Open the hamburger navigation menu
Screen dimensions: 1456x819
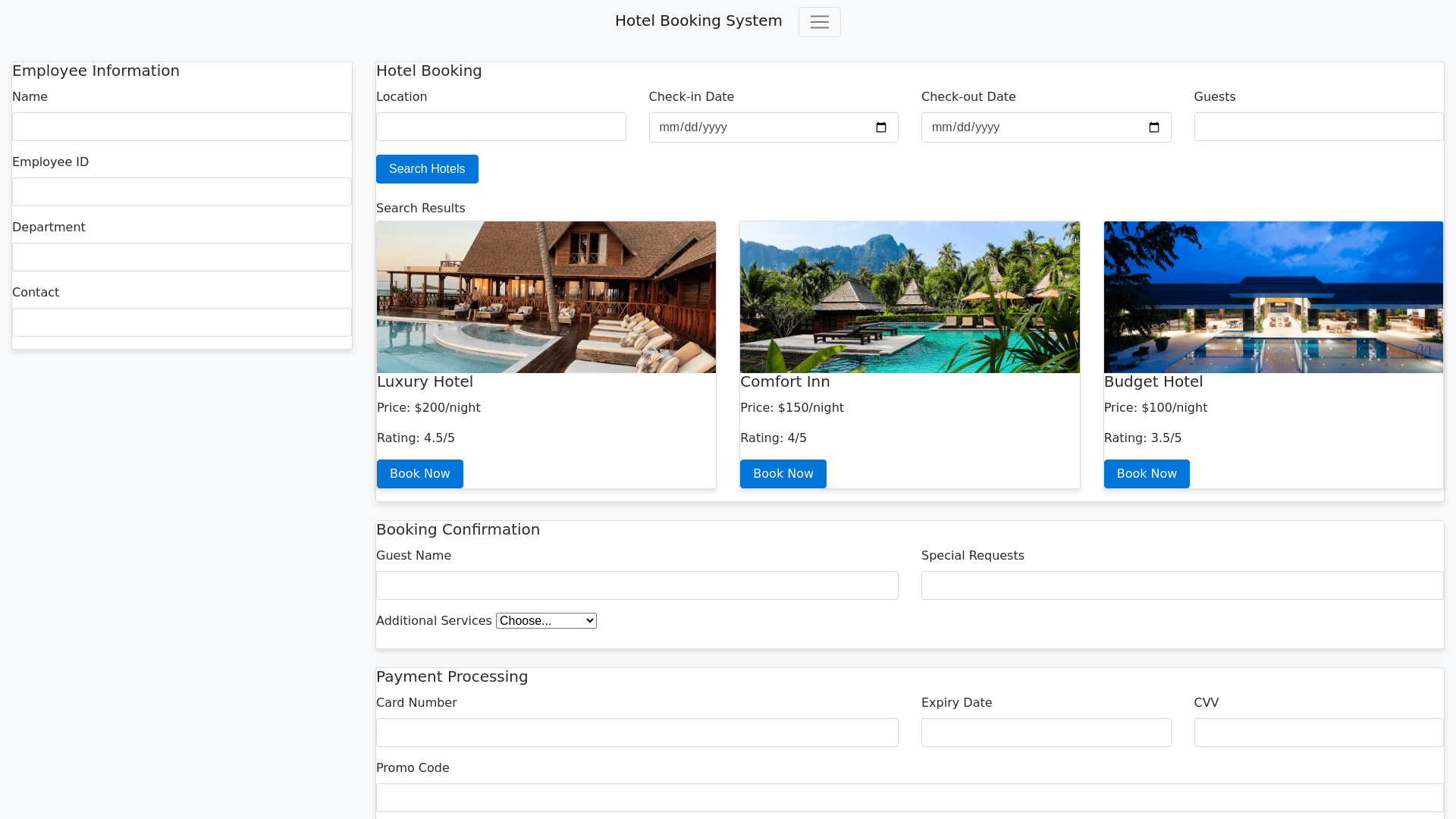(x=819, y=22)
